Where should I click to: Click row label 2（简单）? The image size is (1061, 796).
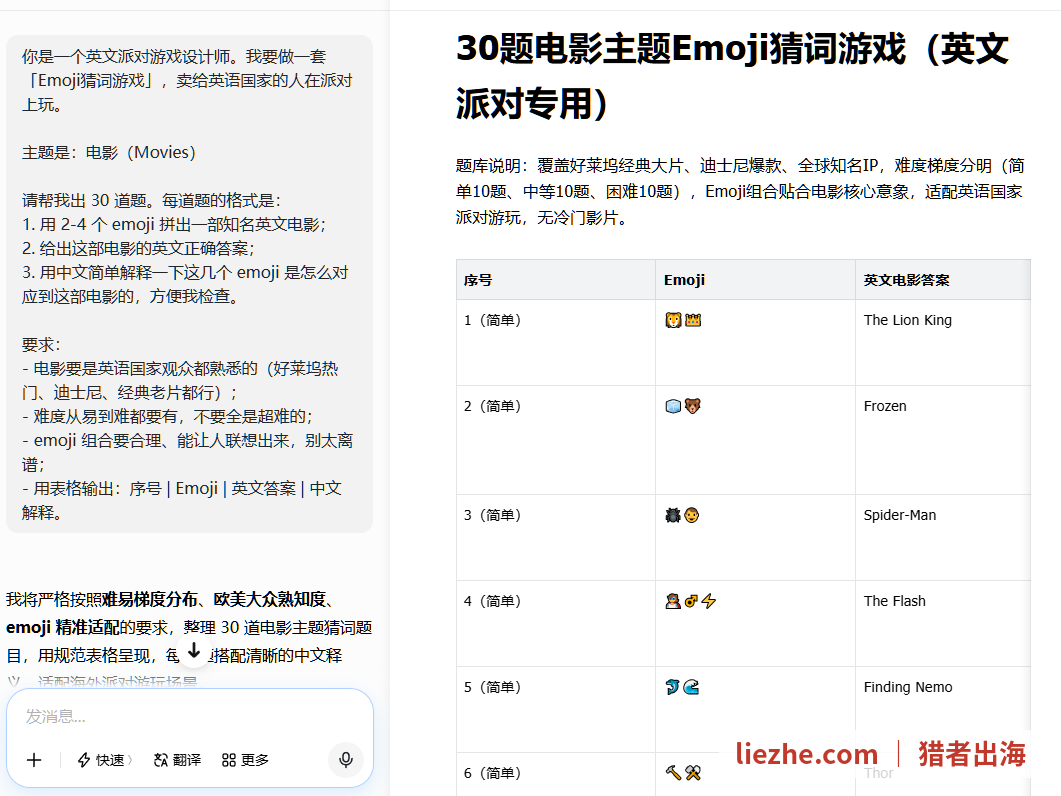(x=493, y=406)
